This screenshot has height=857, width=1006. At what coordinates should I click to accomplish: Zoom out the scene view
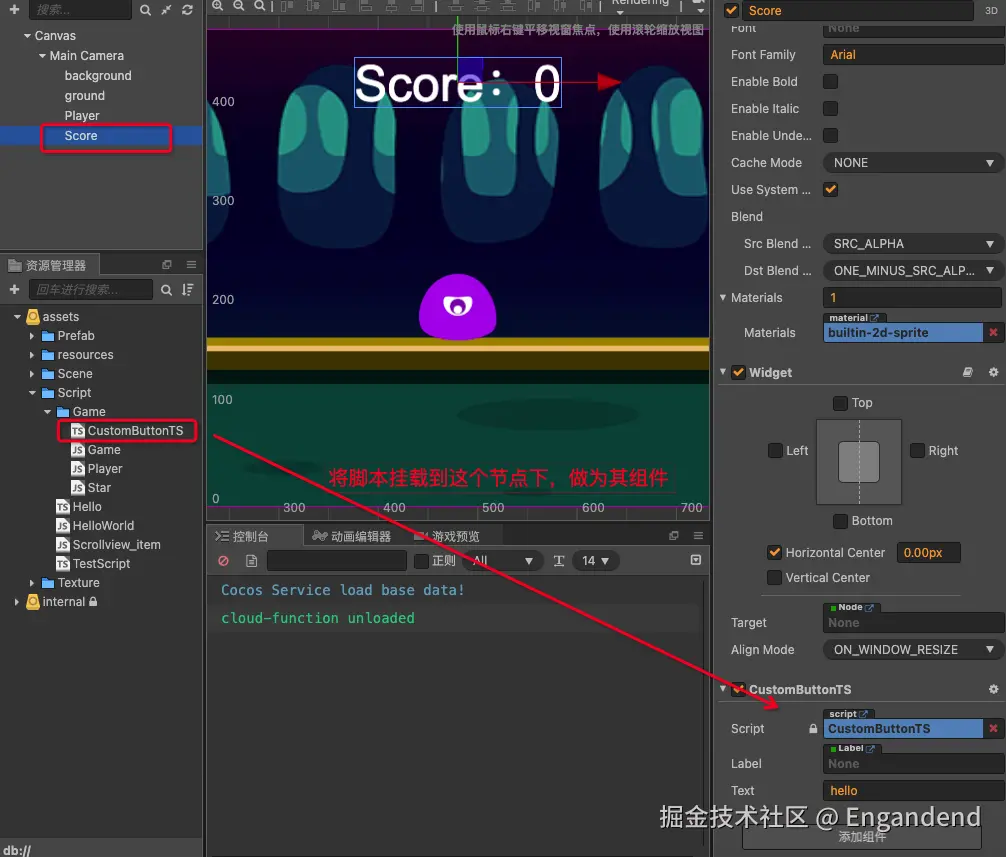[239, 5]
